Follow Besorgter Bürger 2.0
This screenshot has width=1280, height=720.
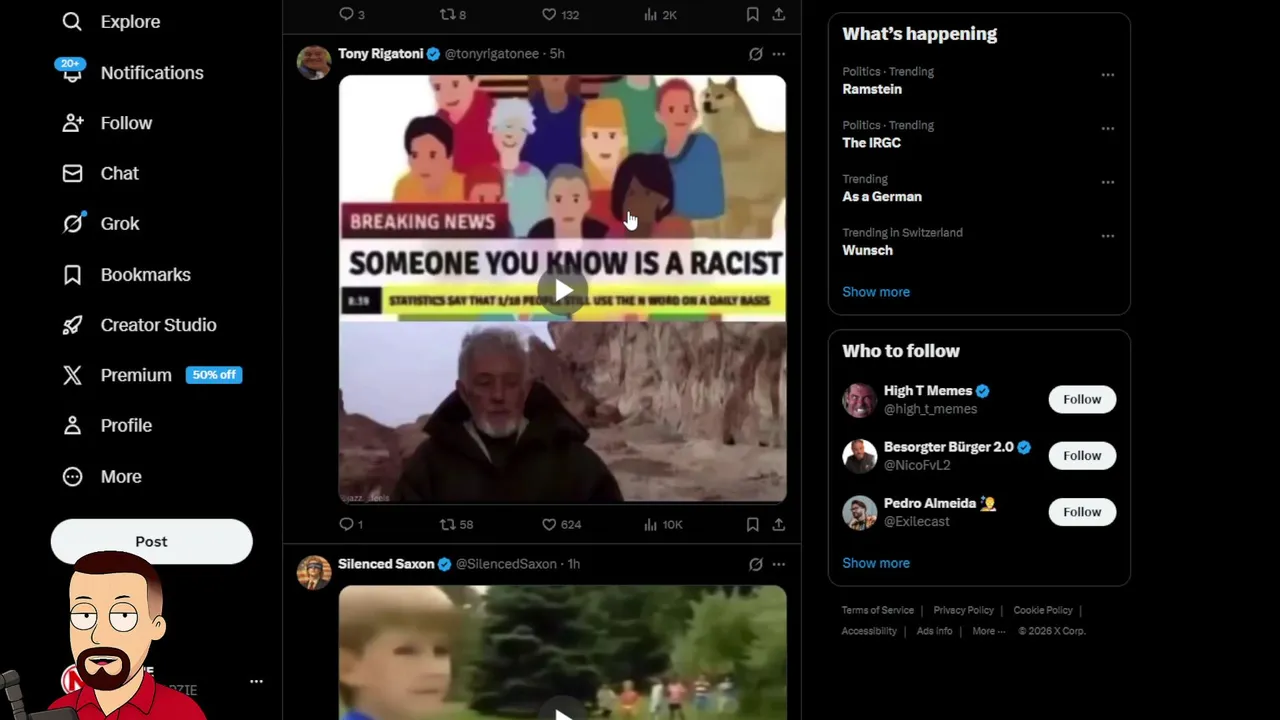[1082, 455]
